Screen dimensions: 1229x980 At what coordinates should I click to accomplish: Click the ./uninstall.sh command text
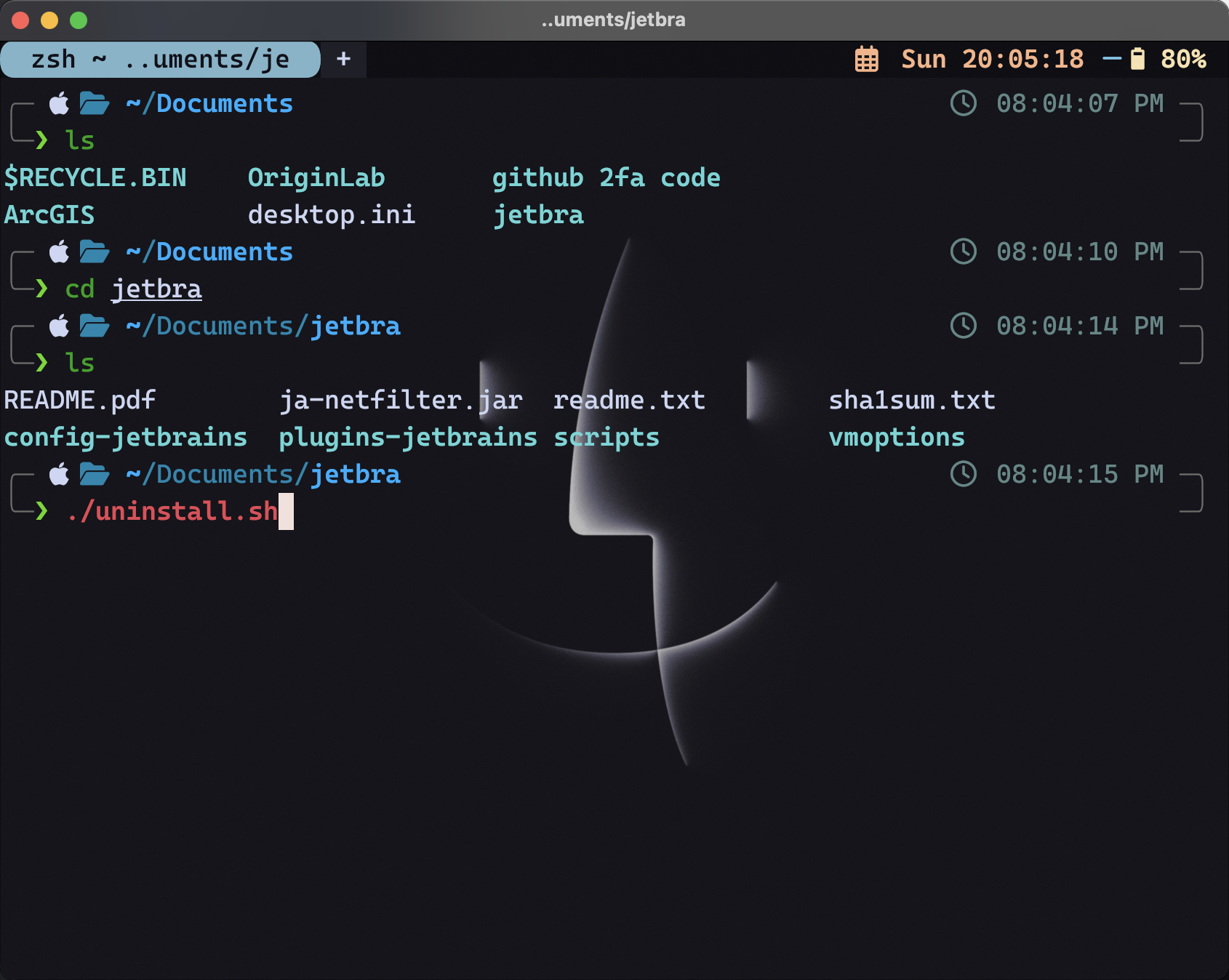click(x=172, y=511)
